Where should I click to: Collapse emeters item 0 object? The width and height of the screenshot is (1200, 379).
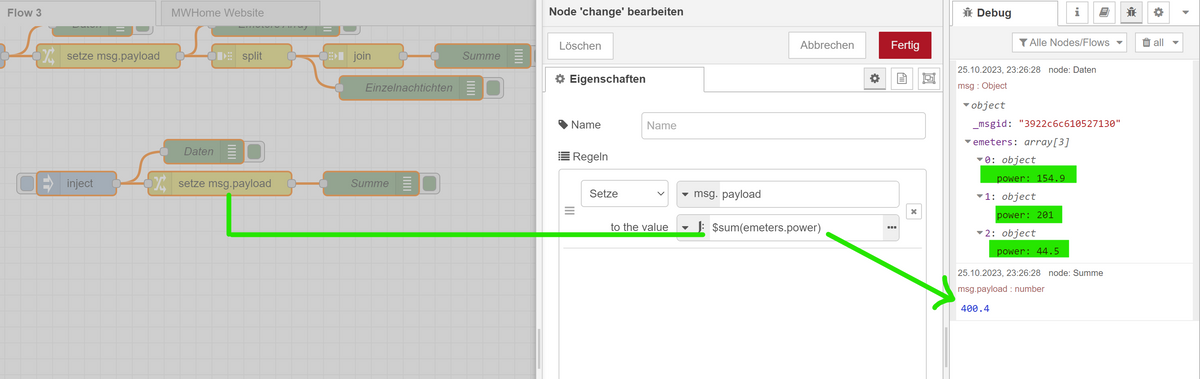[x=981, y=160]
